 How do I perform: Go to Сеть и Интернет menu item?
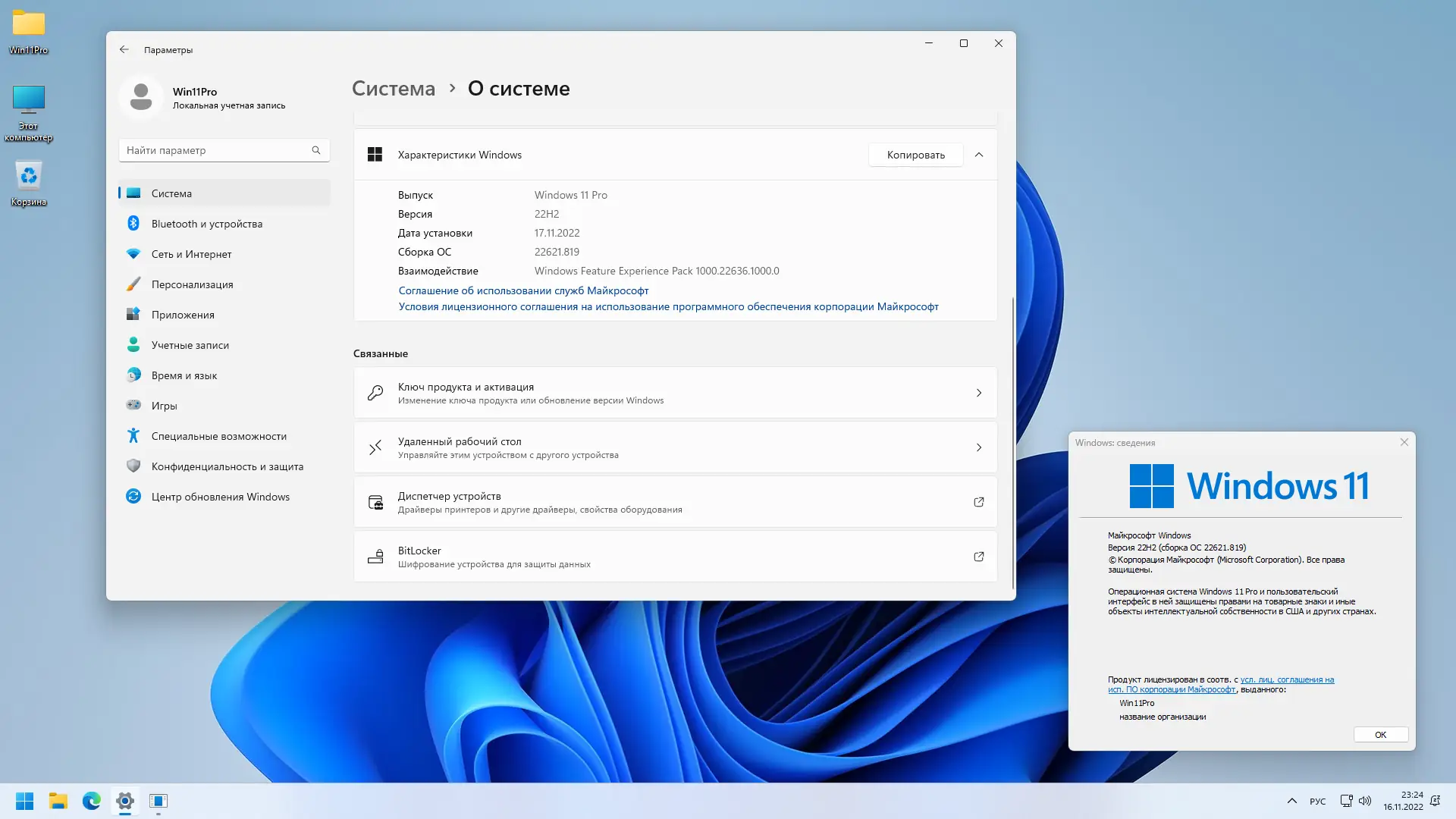pyautogui.click(x=191, y=254)
